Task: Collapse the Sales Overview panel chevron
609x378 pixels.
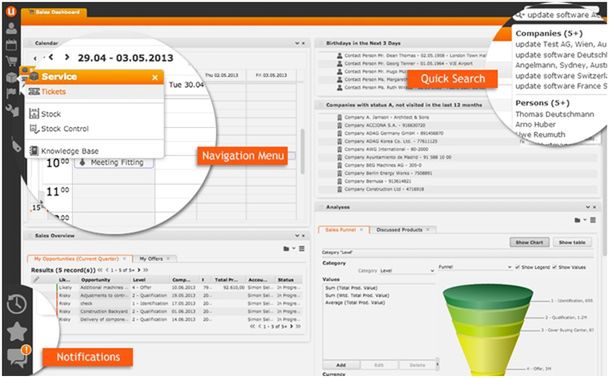Action: coord(297,235)
